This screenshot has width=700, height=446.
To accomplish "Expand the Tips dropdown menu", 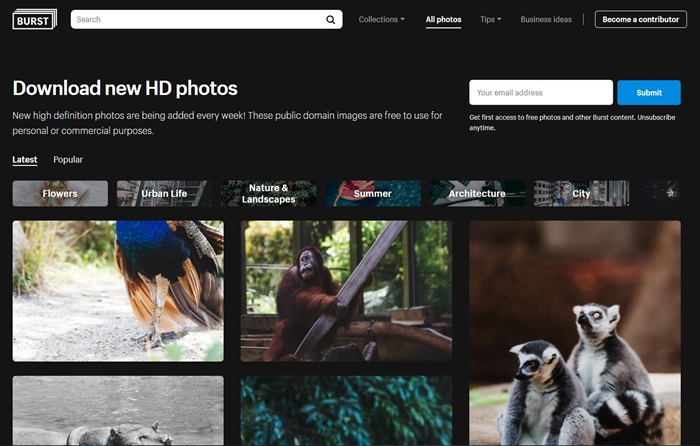I will tap(490, 19).
